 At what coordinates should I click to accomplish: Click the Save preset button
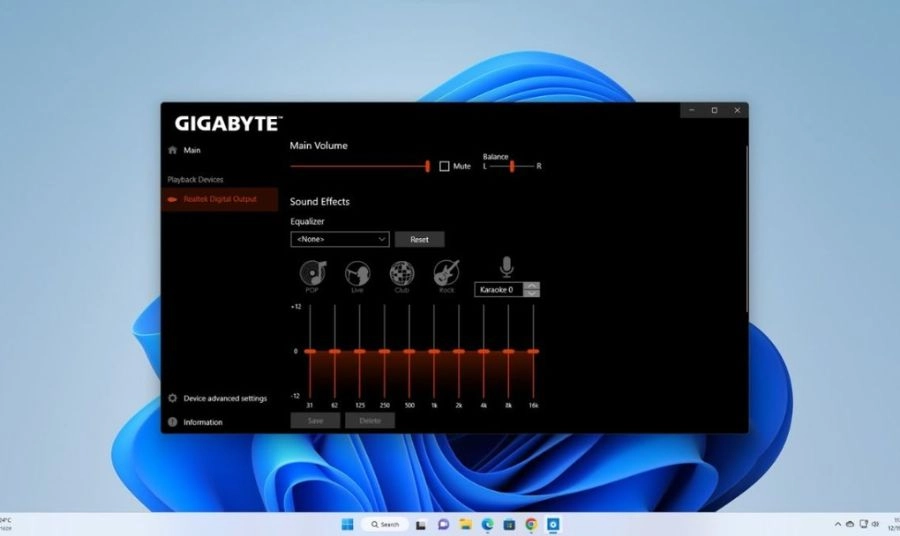click(x=315, y=421)
